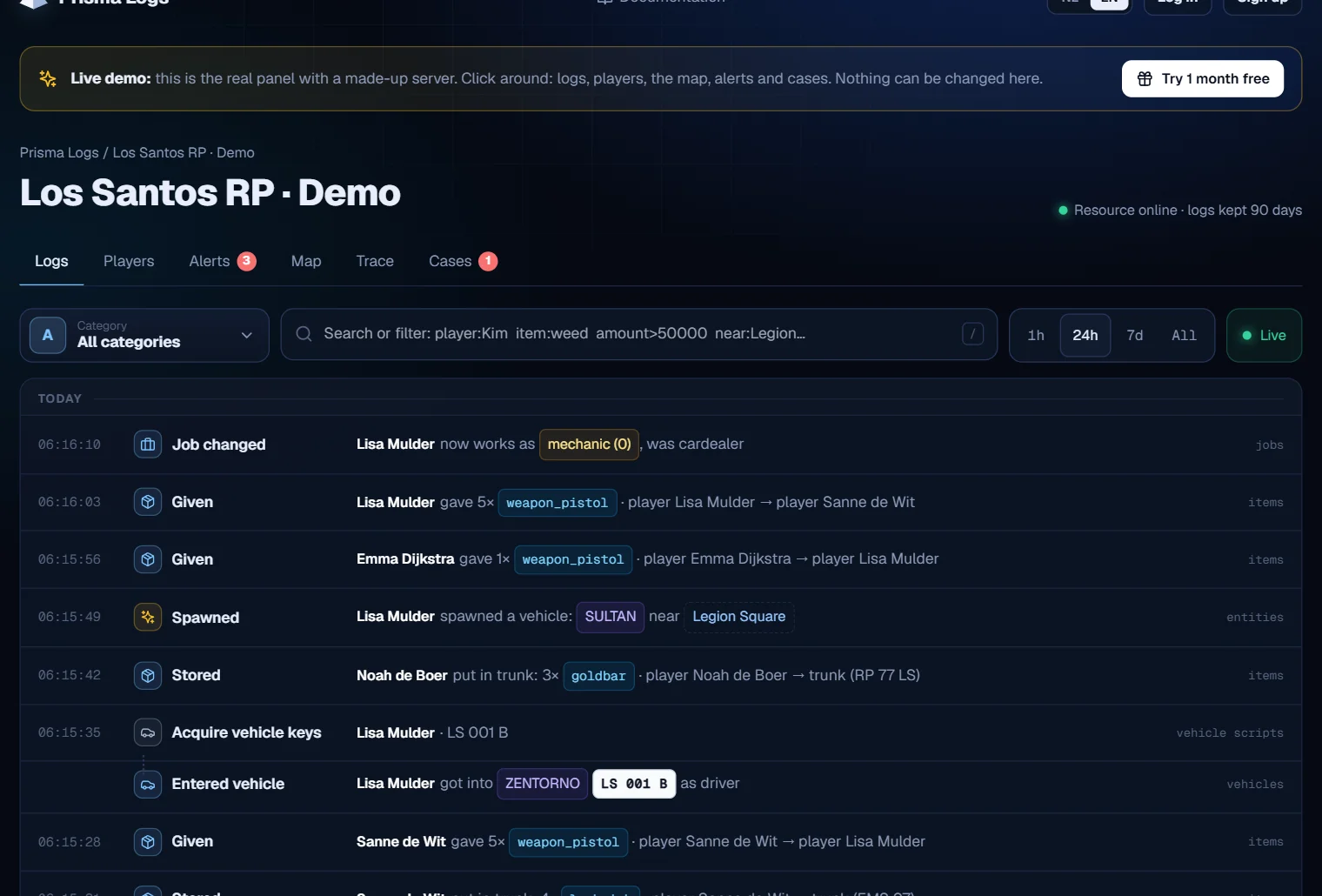Click the ZENTORNO vehicle tag
This screenshot has width=1322, height=896.
tap(543, 784)
